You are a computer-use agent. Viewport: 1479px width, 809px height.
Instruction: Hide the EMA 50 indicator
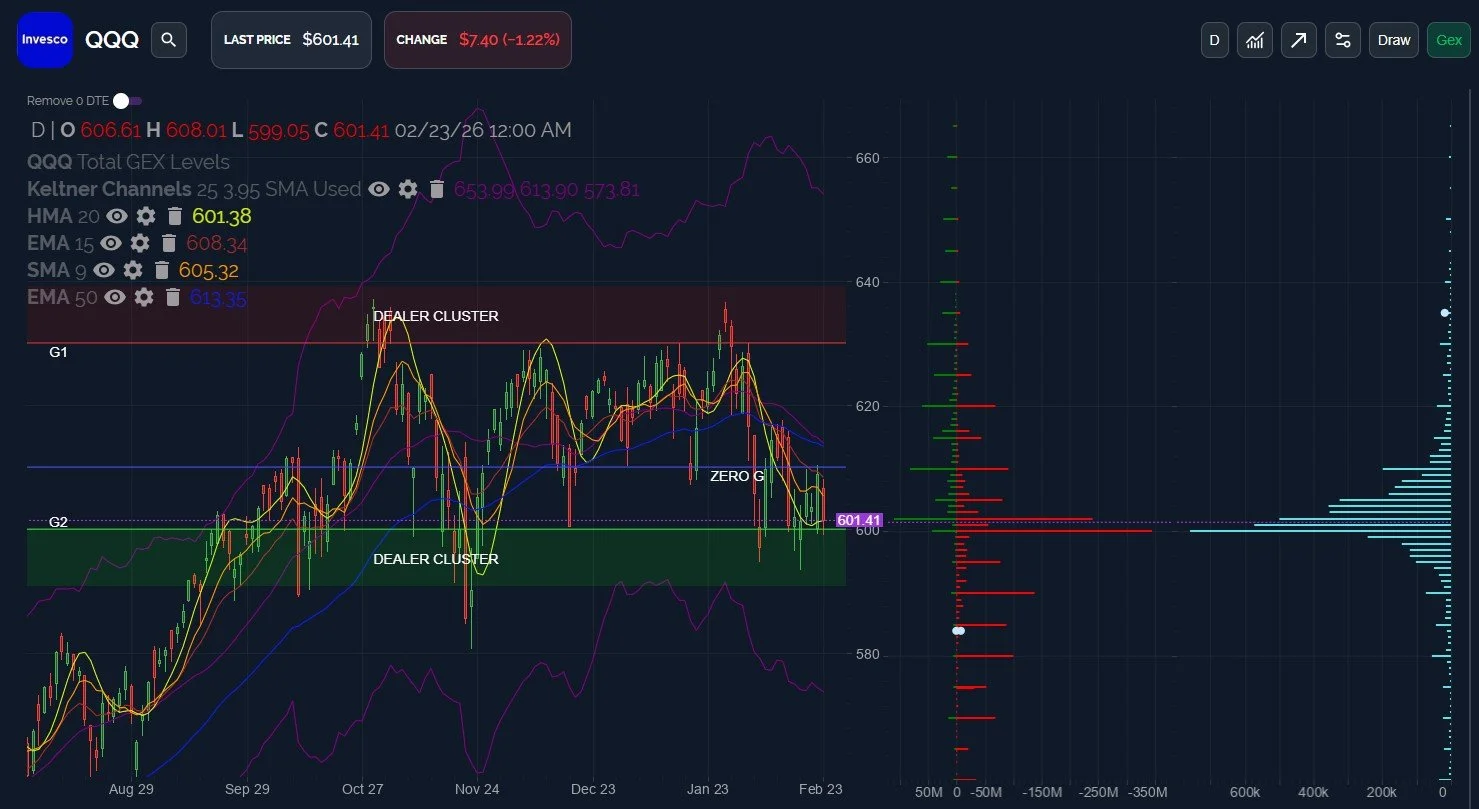[x=115, y=297]
